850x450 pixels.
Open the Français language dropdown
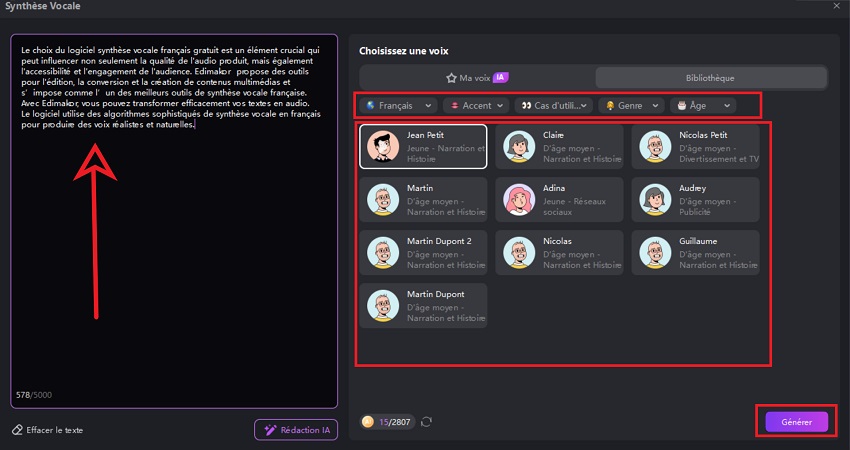click(399, 105)
